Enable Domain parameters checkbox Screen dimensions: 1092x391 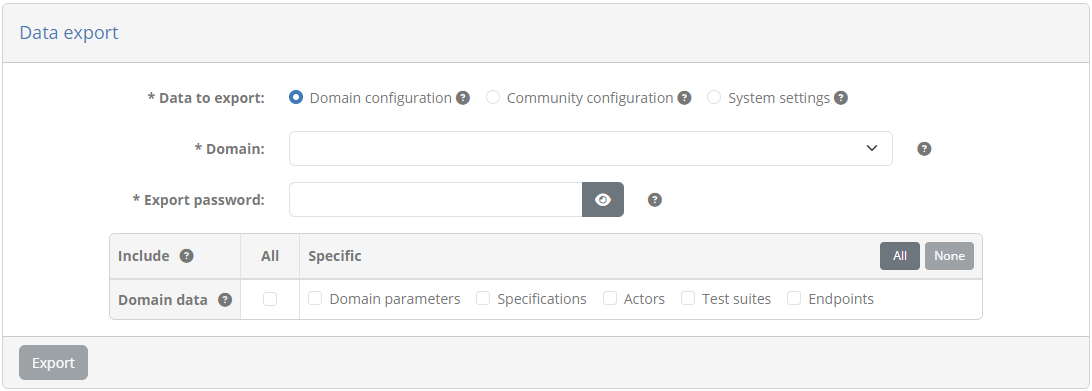(x=315, y=298)
